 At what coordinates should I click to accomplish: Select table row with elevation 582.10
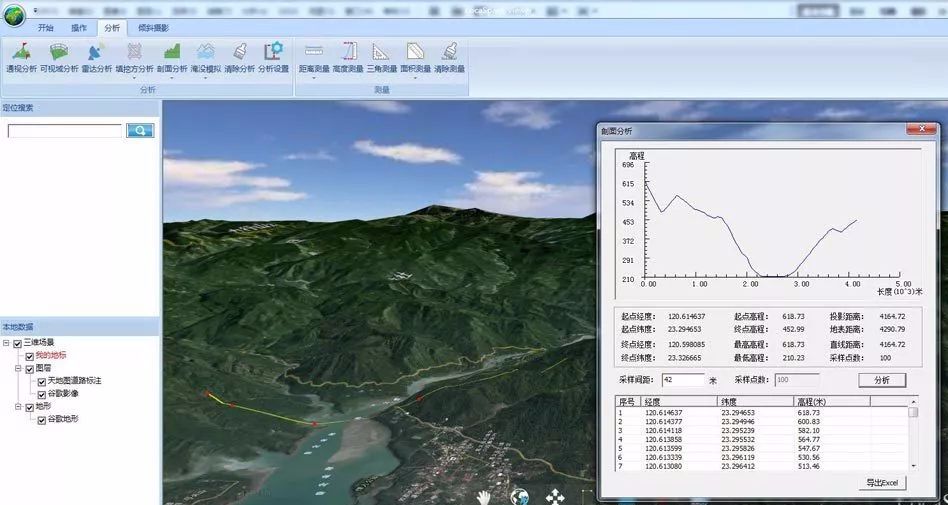tap(761, 431)
